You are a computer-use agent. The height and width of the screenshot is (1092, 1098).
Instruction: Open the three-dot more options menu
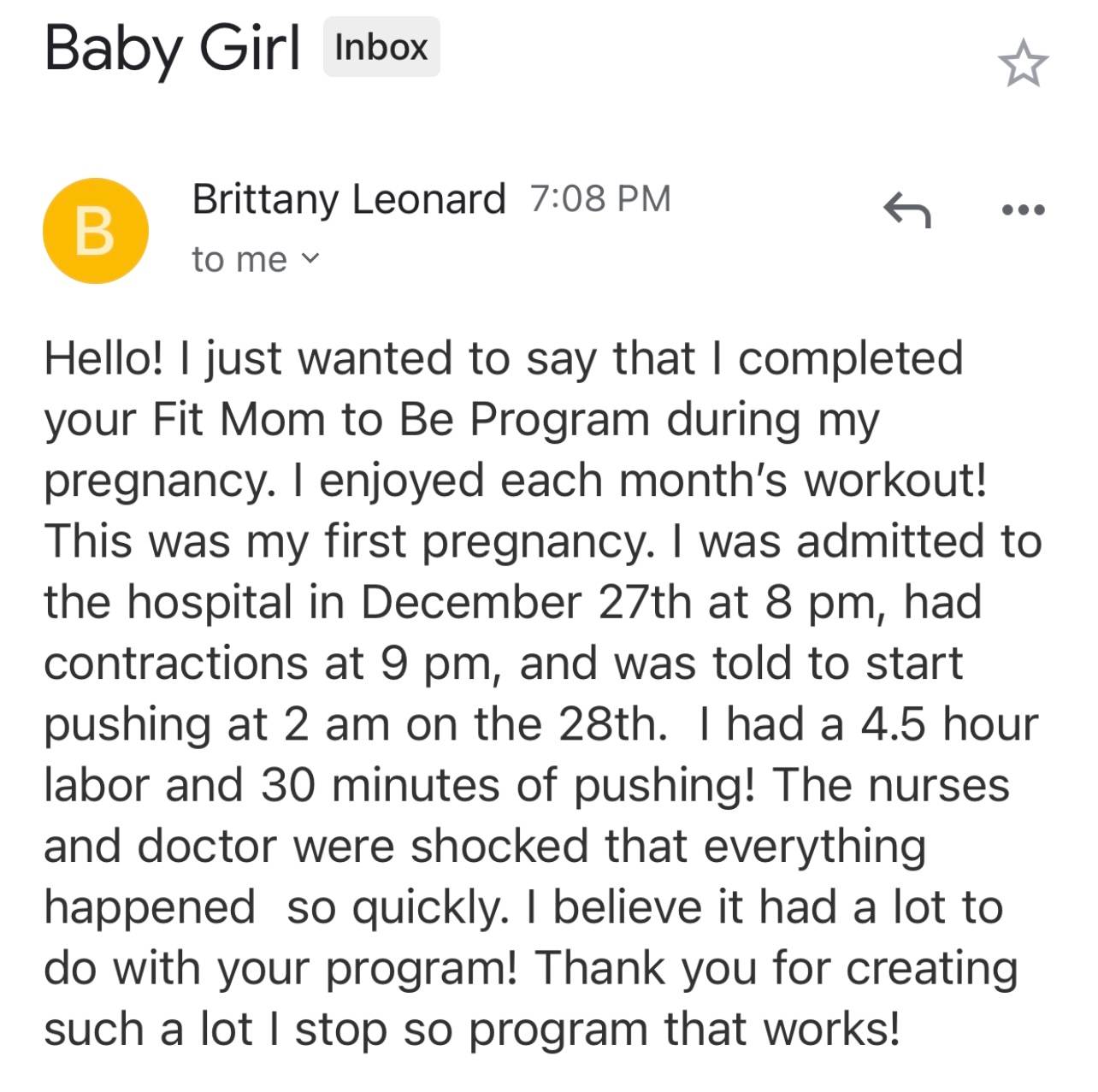[1023, 210]
